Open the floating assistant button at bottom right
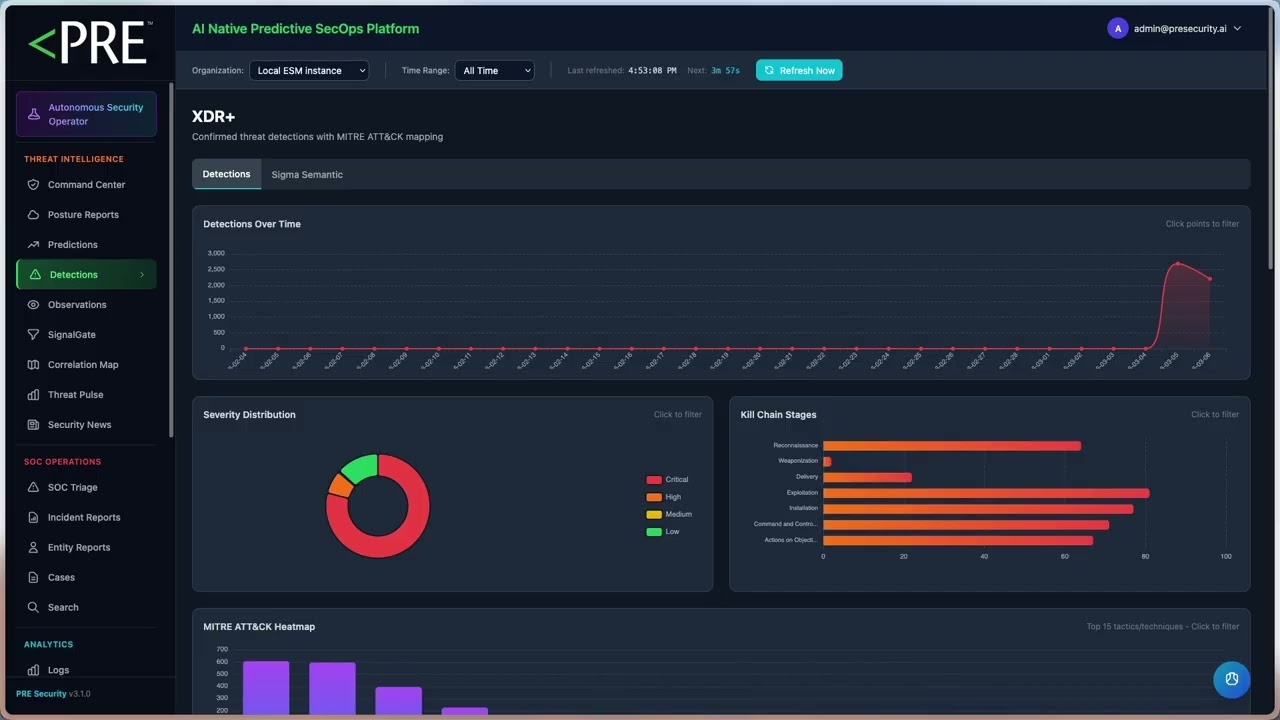This screenshot has width=1280, height=720. pyautogui.click(x=1232, y=679)
